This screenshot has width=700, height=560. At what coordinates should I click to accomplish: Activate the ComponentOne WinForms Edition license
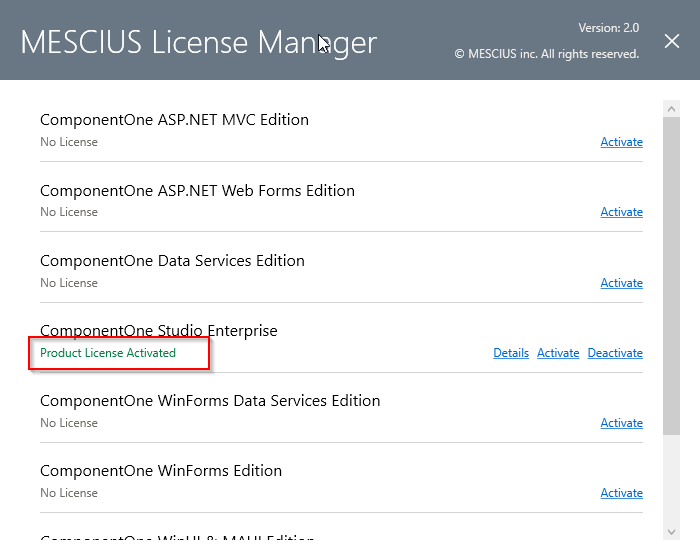[x=621, y=493]
